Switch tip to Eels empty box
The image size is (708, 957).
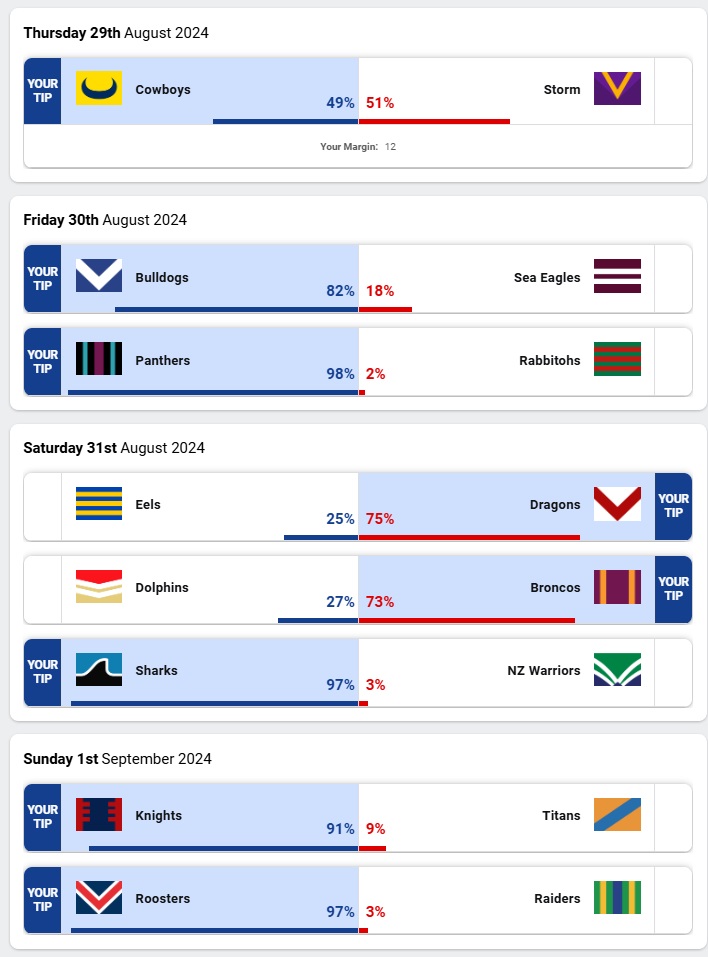(x=42, y=506)
